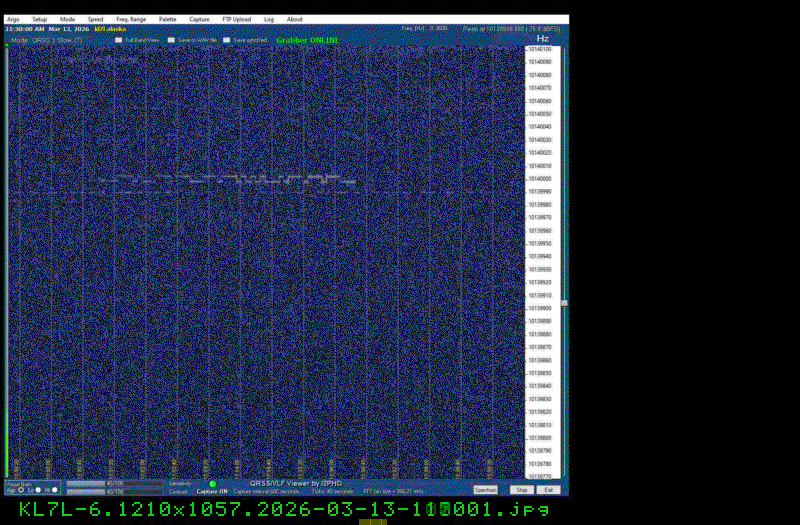Image resolution: width=800 pixels, height=525 pixels.
Task: Open the Log menu
Action: 269,19
